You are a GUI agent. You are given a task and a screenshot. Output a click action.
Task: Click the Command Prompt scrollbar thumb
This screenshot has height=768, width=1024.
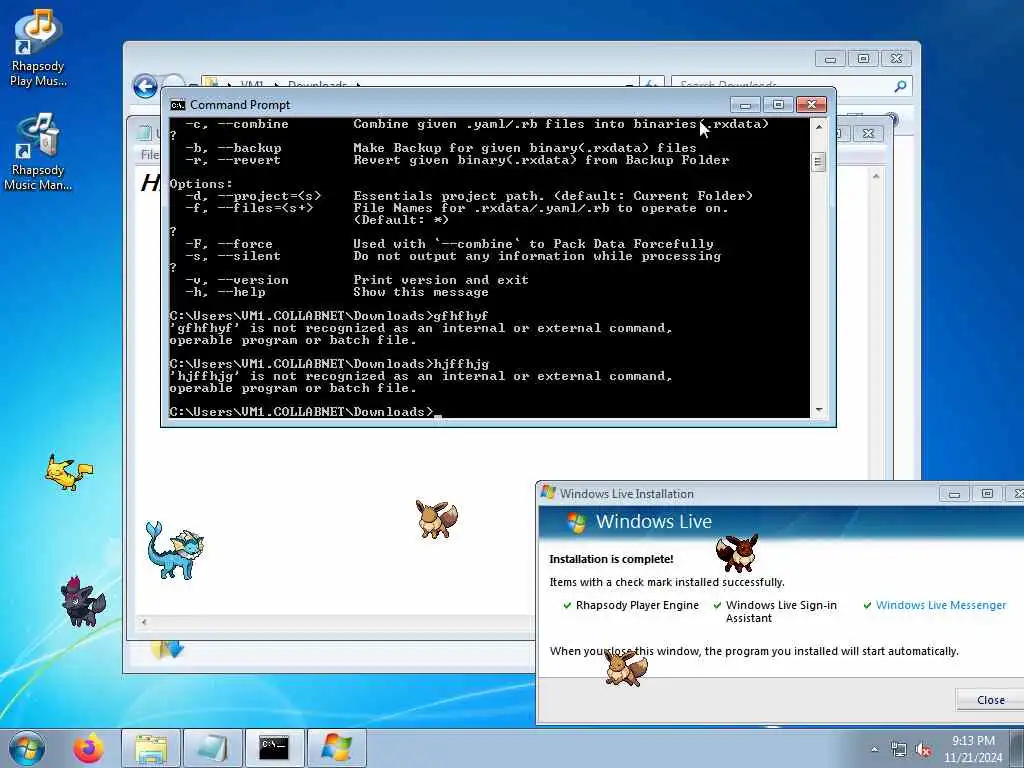point(818,161)
